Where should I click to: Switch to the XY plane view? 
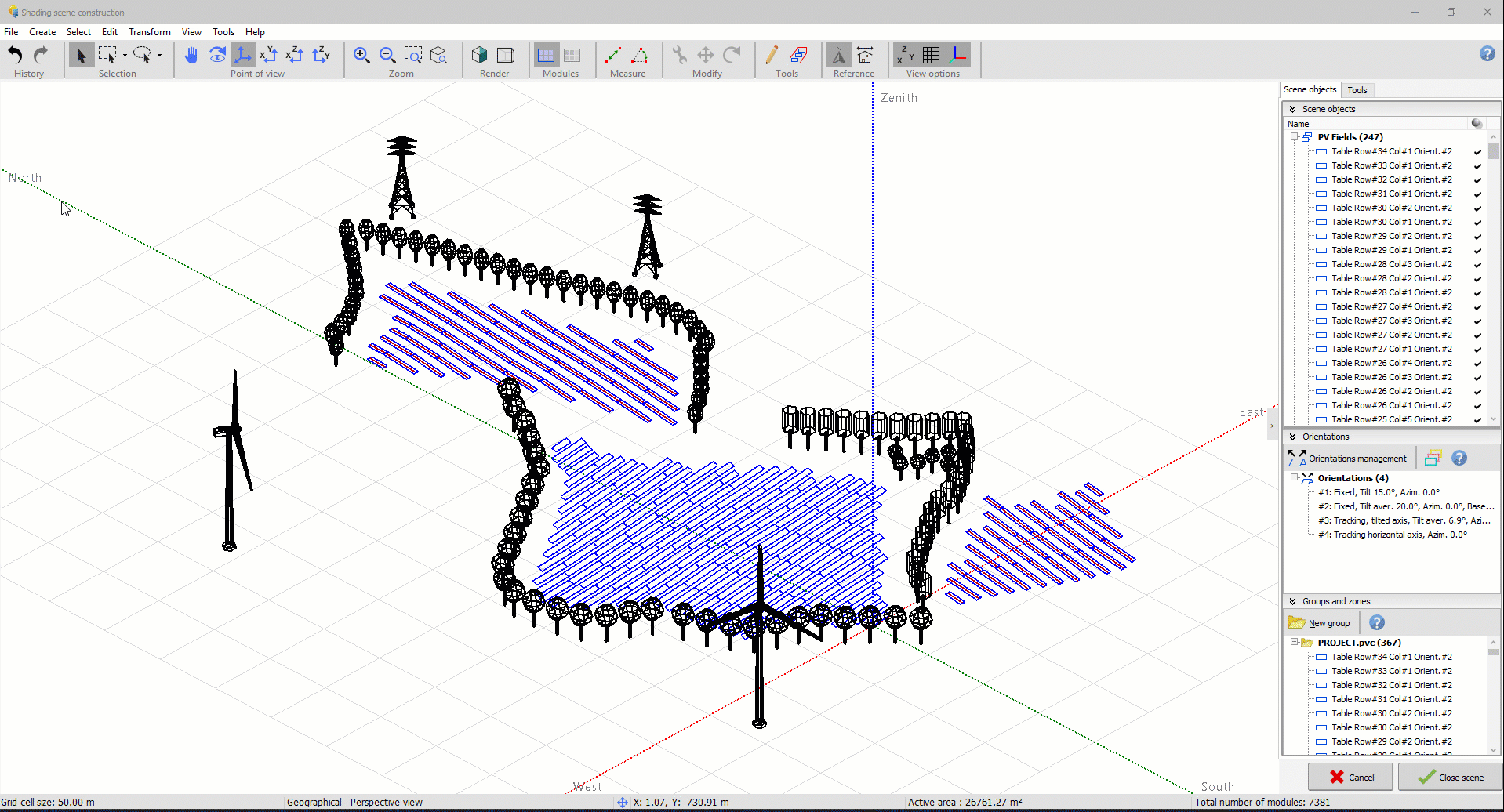pos(268,55)
